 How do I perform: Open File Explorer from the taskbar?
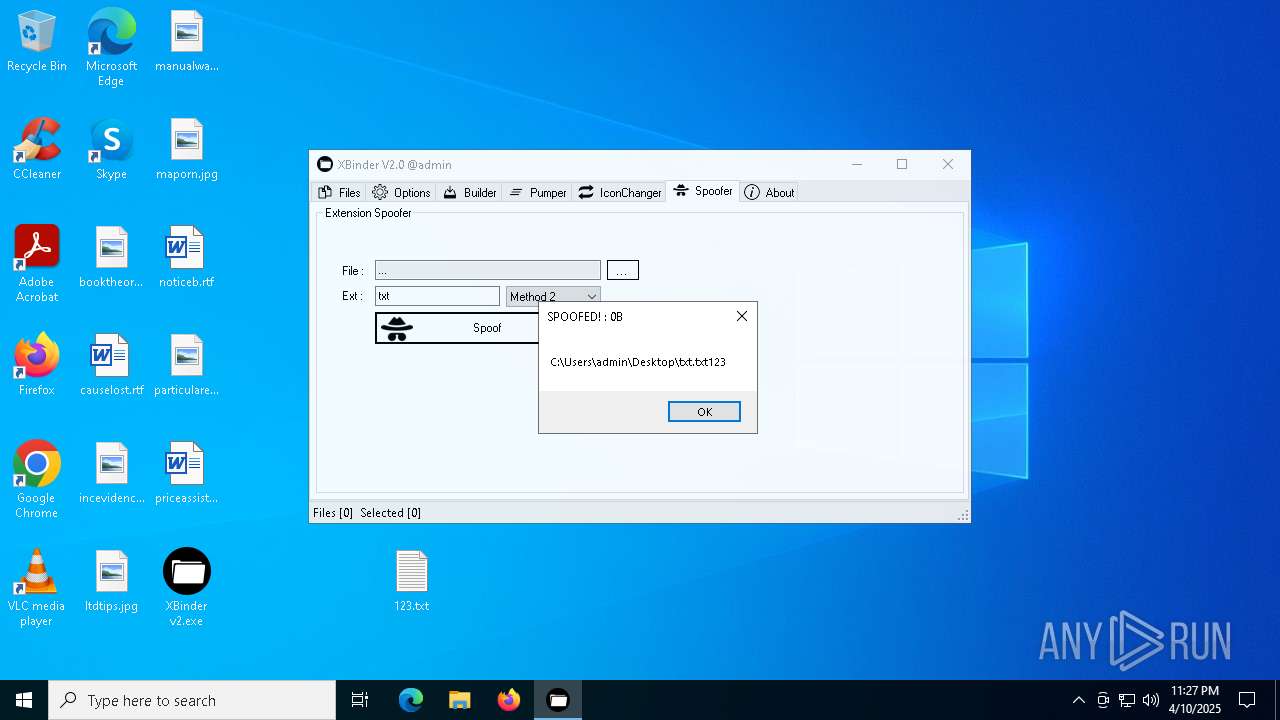coord(459,700)
